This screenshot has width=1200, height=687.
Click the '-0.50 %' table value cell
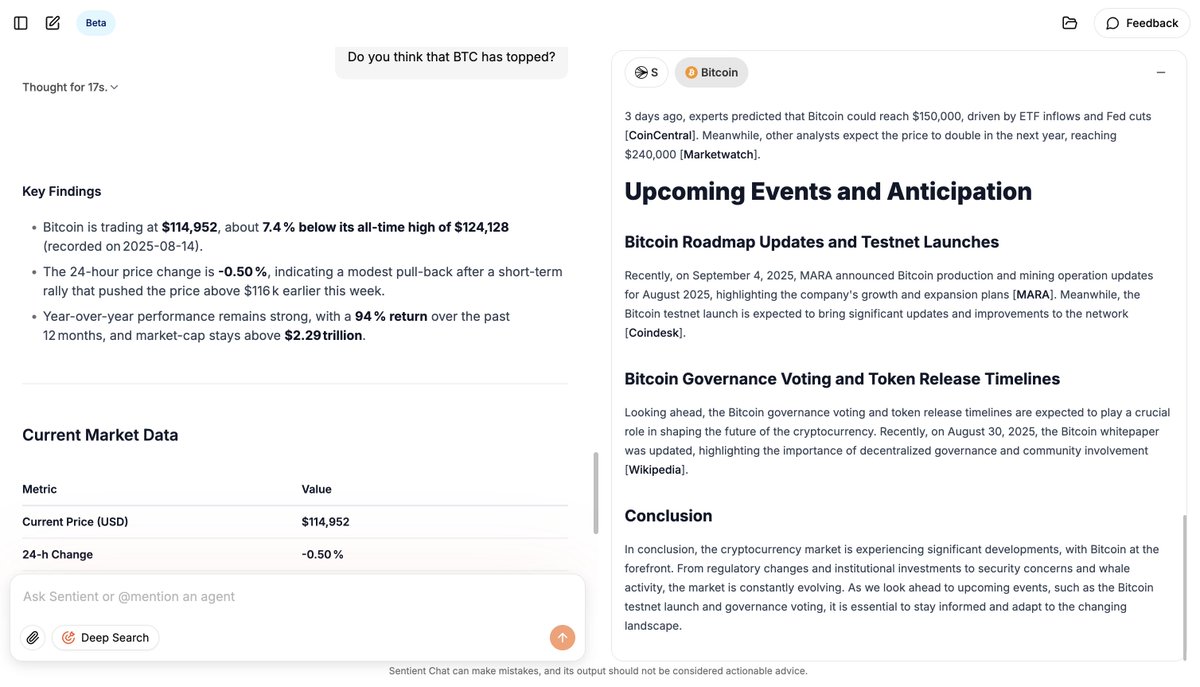point(322,554)
